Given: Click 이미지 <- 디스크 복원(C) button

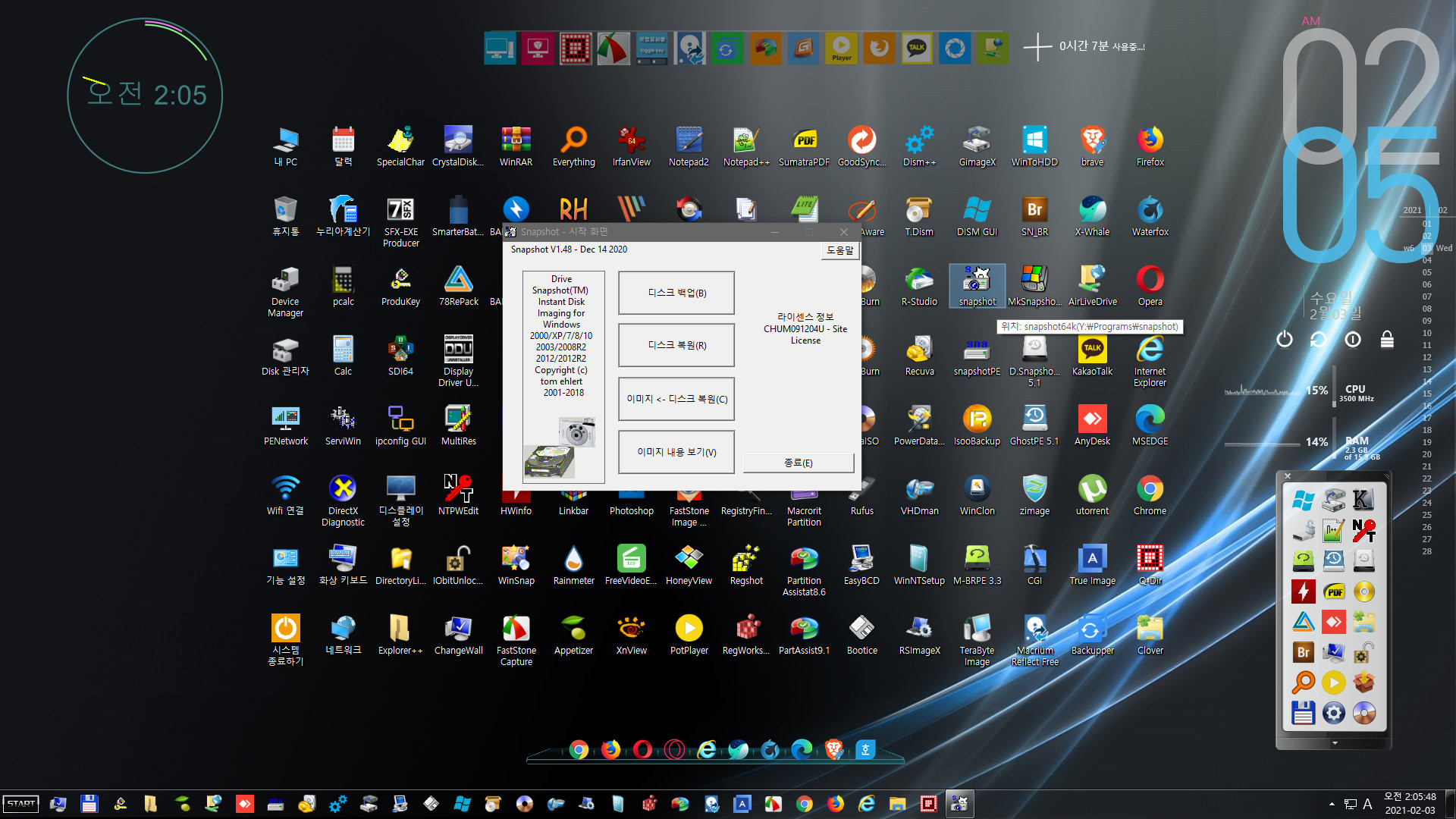Looking at the screenshot, I should 676,399.
